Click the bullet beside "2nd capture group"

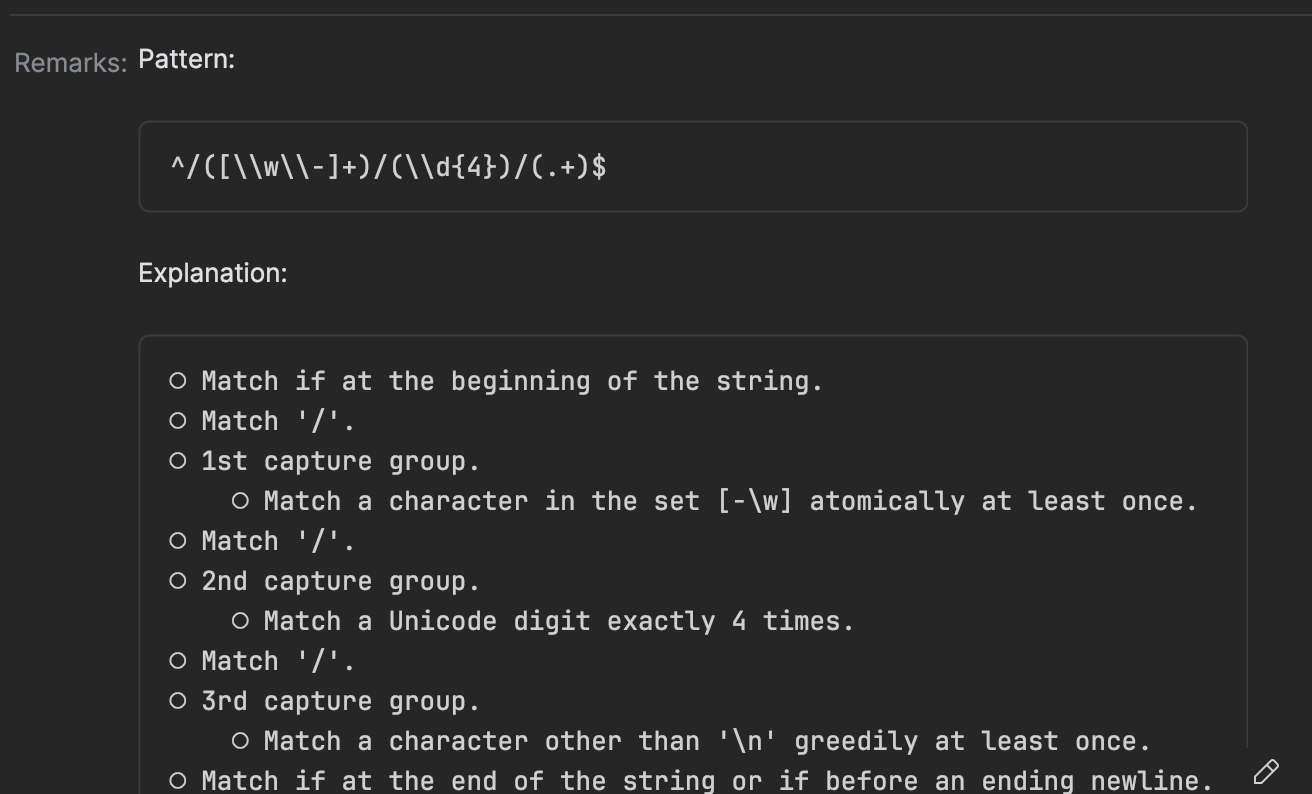coord(178,581)
